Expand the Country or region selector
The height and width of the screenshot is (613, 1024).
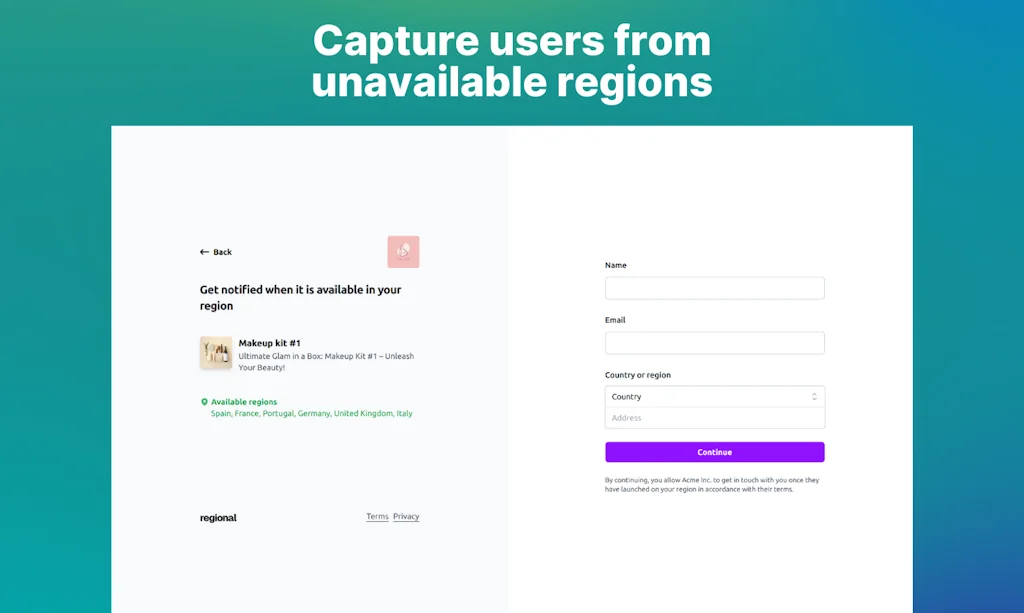click(714, 396)
